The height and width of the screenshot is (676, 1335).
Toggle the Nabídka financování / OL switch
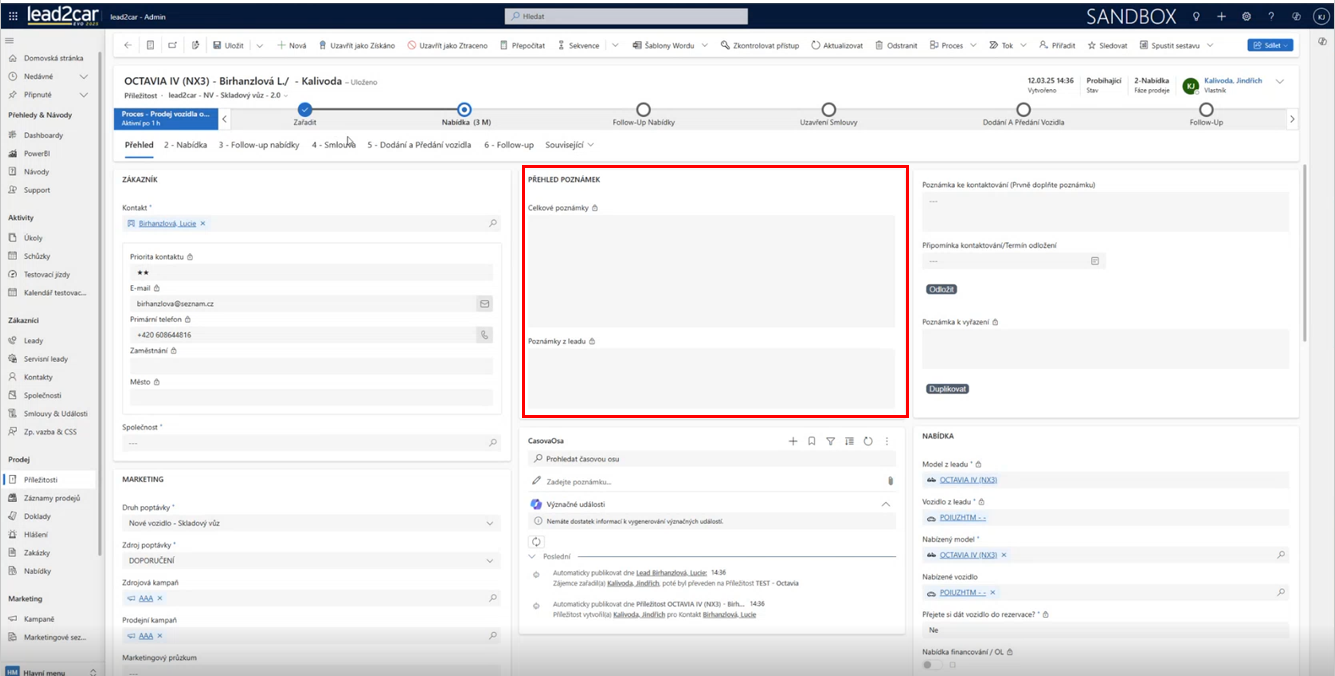point(932,664)
